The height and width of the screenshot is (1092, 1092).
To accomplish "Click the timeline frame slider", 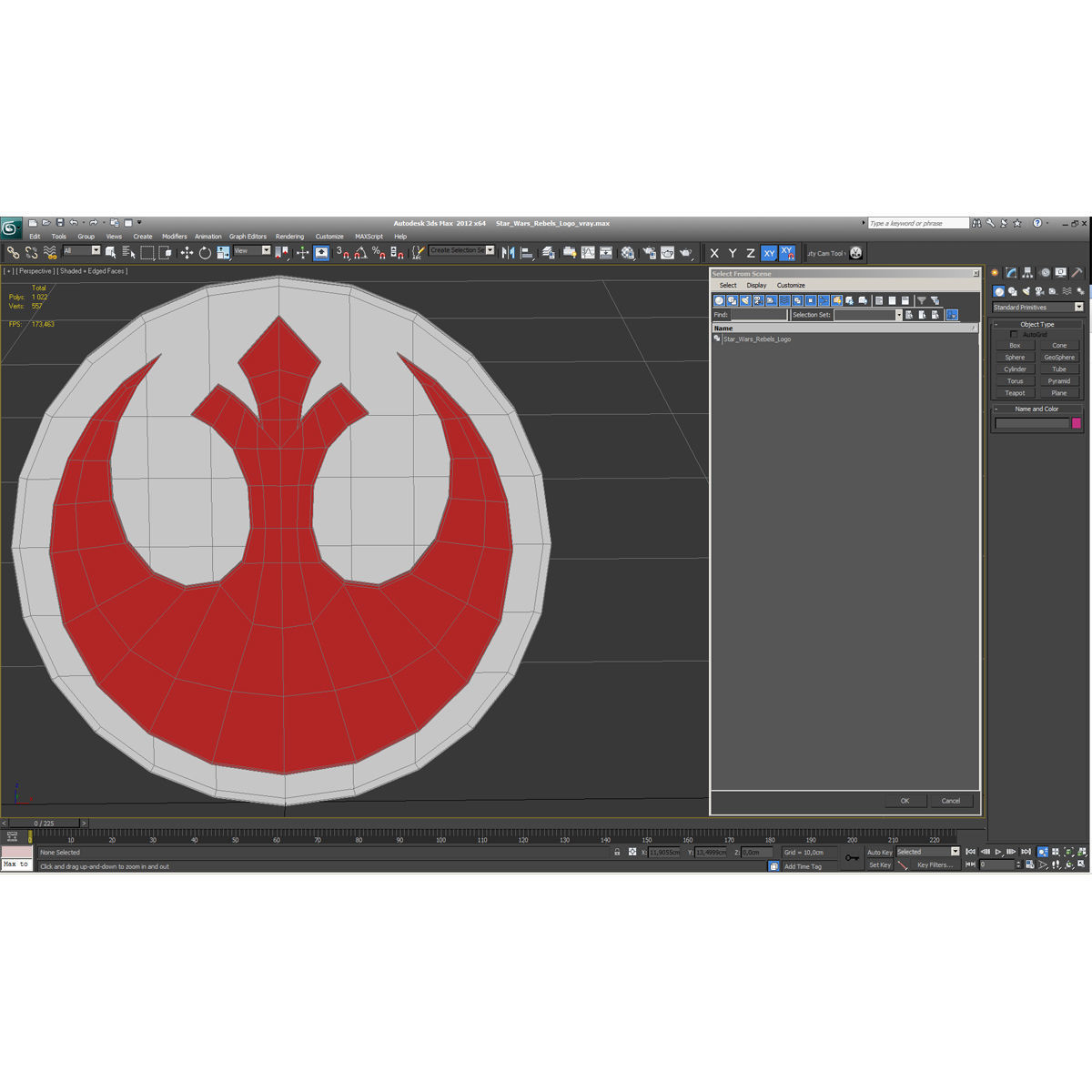I will pos(44,823).
